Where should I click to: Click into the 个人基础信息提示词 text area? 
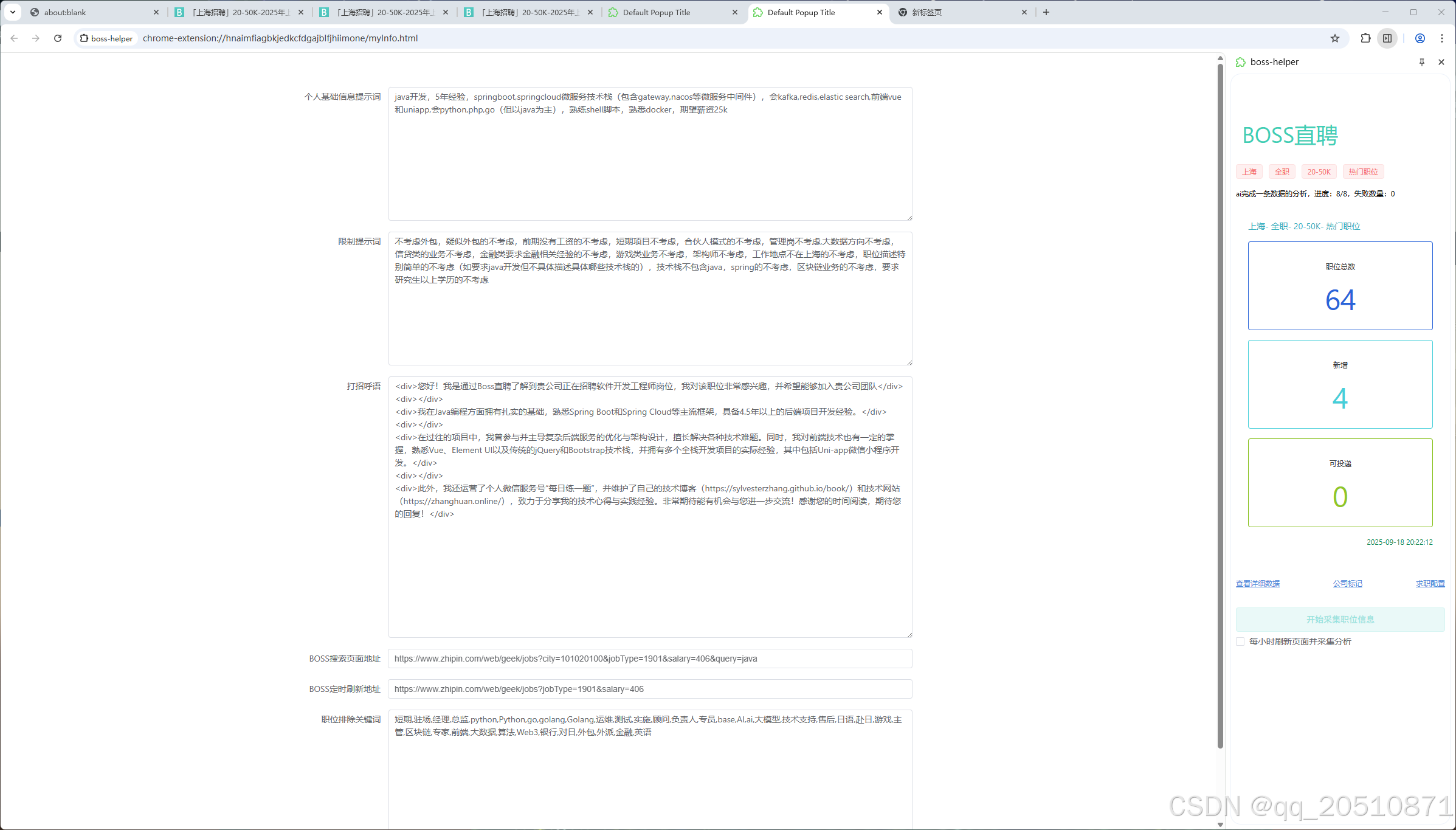(650, 154)
